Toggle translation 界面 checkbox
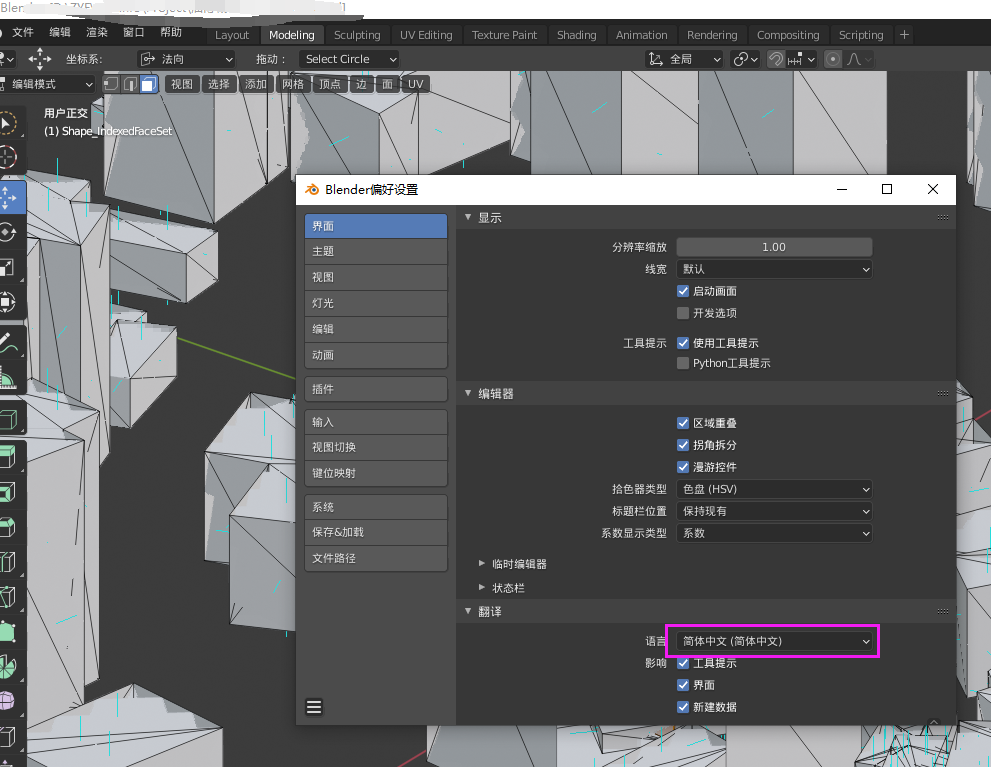 tap(683, 685)
